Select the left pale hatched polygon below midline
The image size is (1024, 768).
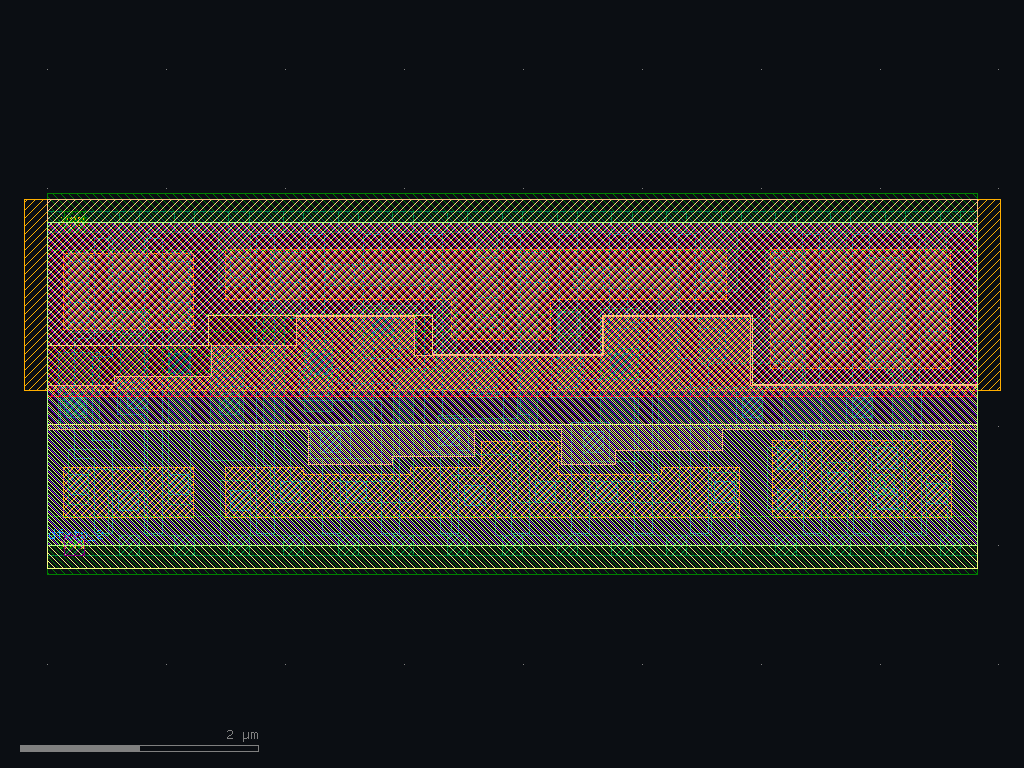(x=392, y=447)
